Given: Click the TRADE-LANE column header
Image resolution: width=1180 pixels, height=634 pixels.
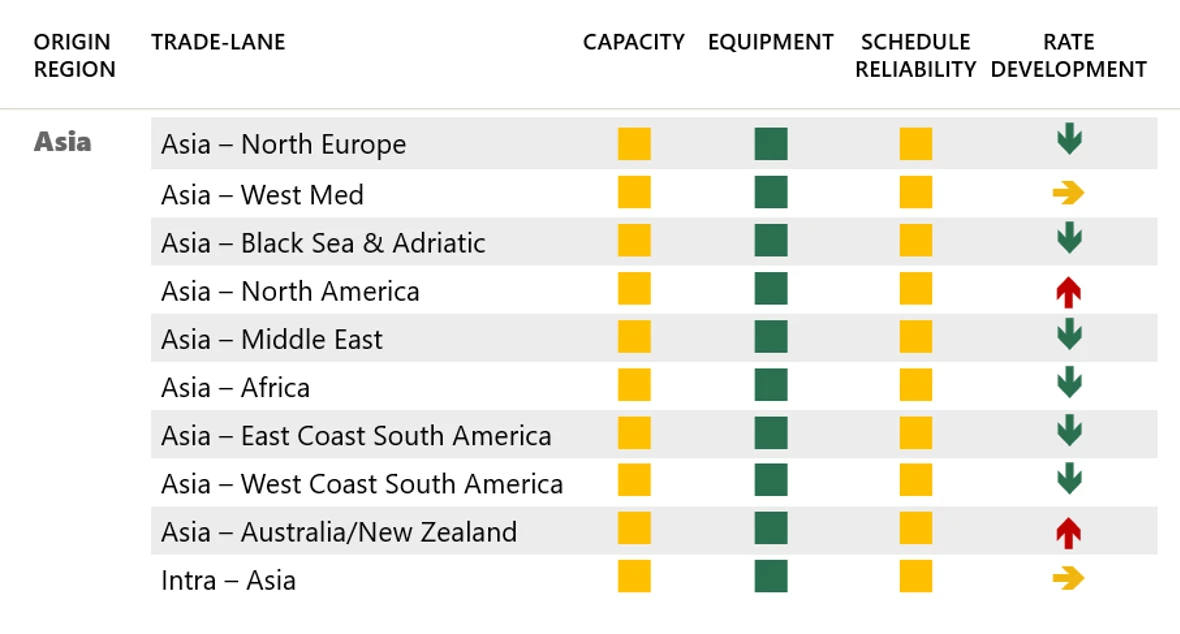Looking at the screenshot, I should point(218,42).
